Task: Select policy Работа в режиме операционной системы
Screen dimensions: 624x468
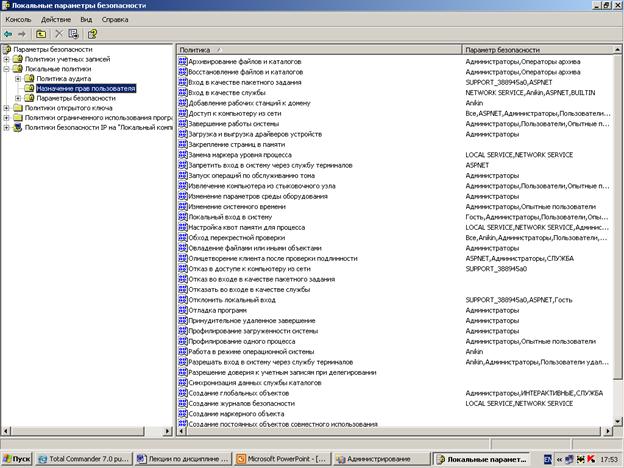Action: [251, 351]
